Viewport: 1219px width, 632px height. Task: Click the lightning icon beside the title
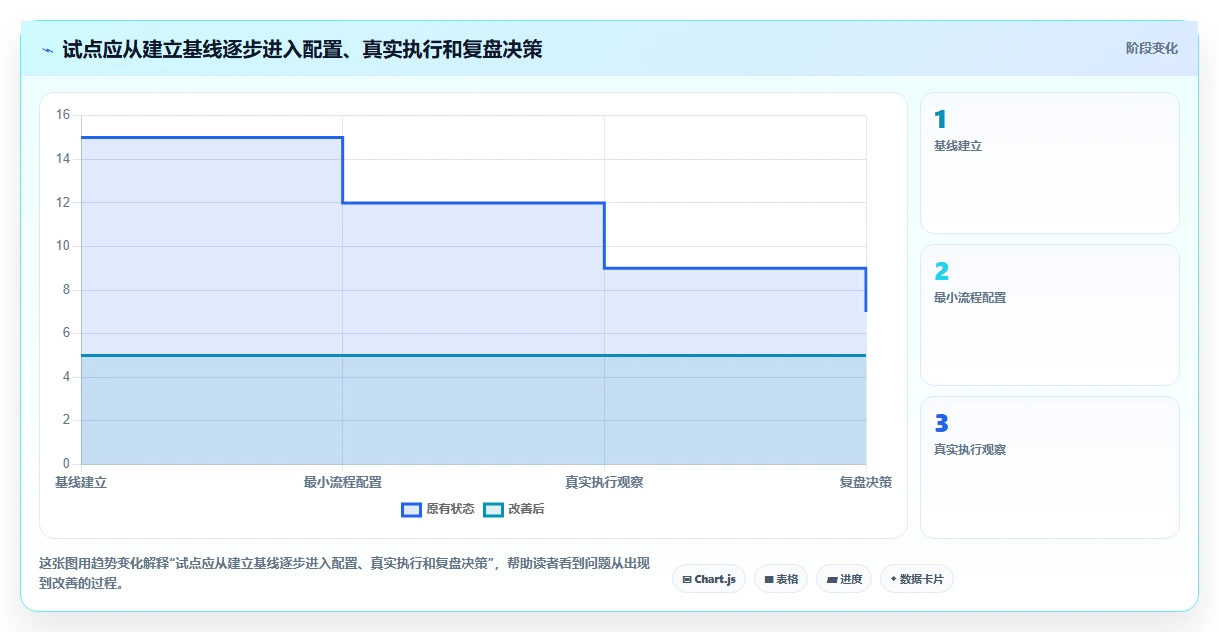click(48, 49)
